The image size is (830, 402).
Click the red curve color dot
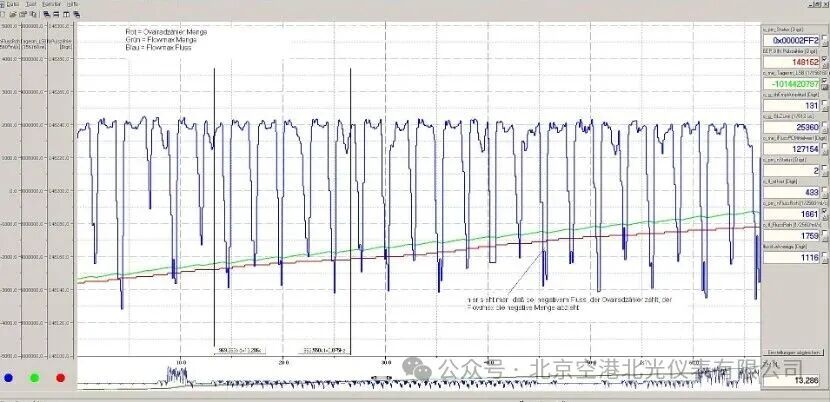60,378
